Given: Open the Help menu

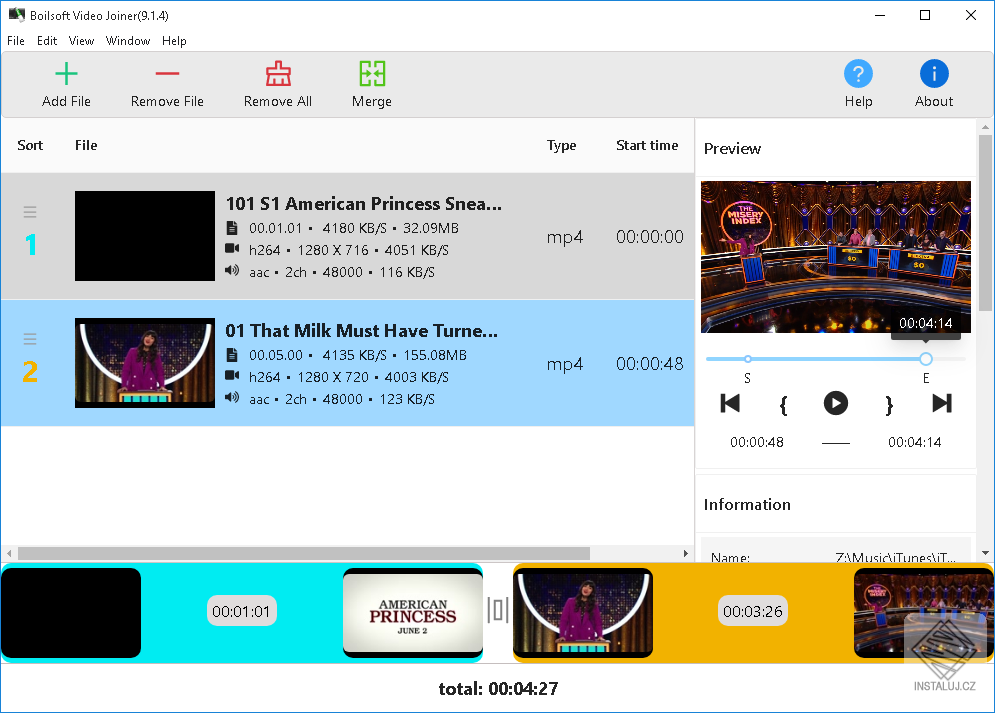Looking at the screenshot, I should (174, 41).
